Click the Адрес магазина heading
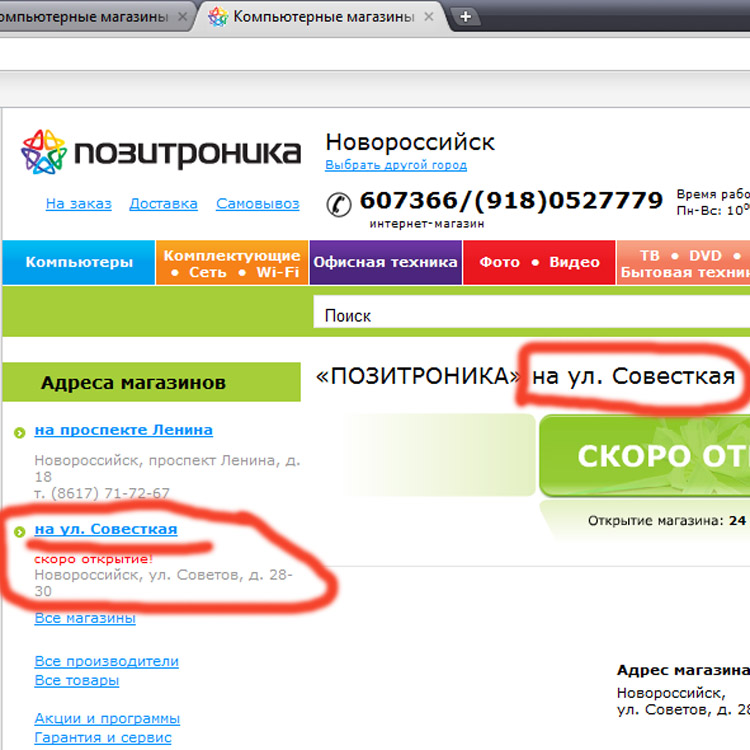This screenshot has height=750, width=750. pyautogui.click(x=683, y=670)
